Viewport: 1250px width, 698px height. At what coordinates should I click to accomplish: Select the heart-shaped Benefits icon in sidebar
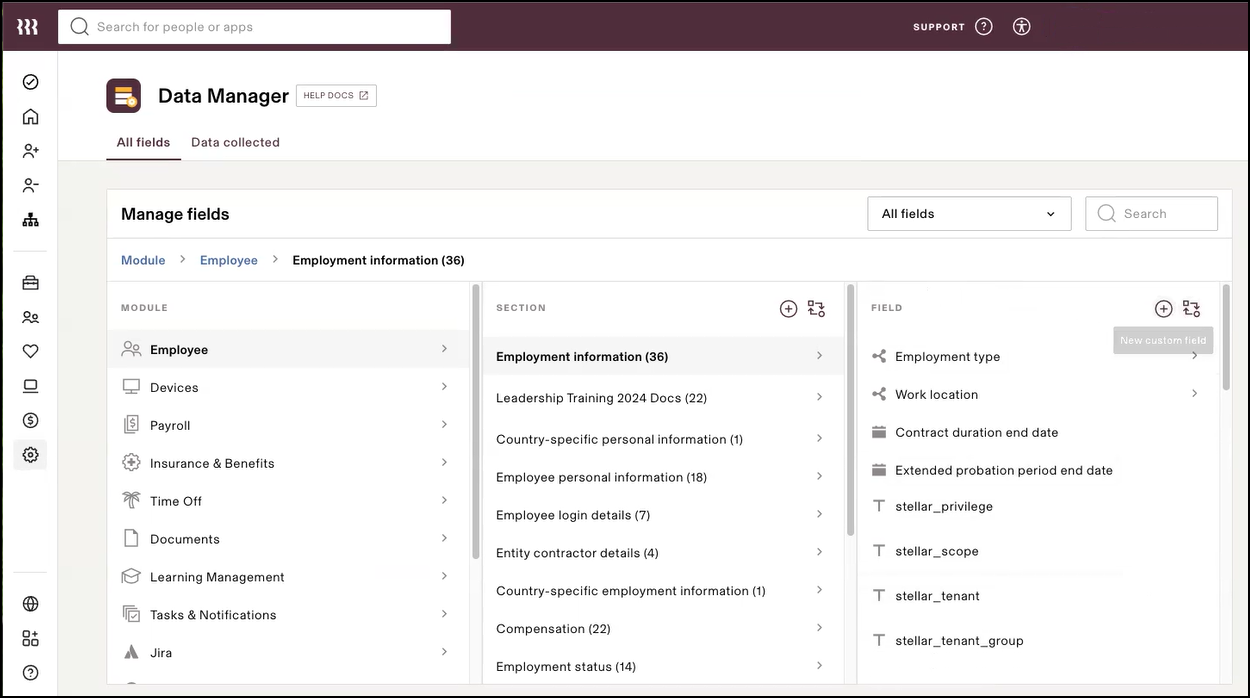pyautogui.click(x=29, y=351)
